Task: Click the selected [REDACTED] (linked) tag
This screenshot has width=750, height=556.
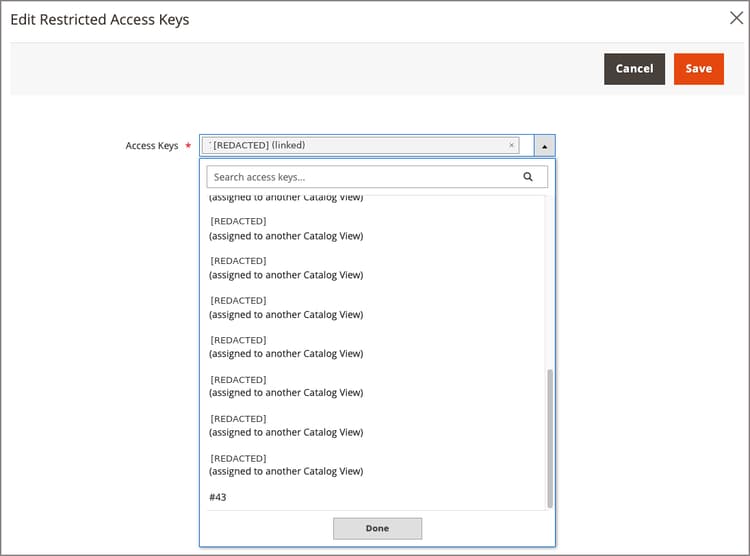Action: pyautogui.click(x=361, y=145)
